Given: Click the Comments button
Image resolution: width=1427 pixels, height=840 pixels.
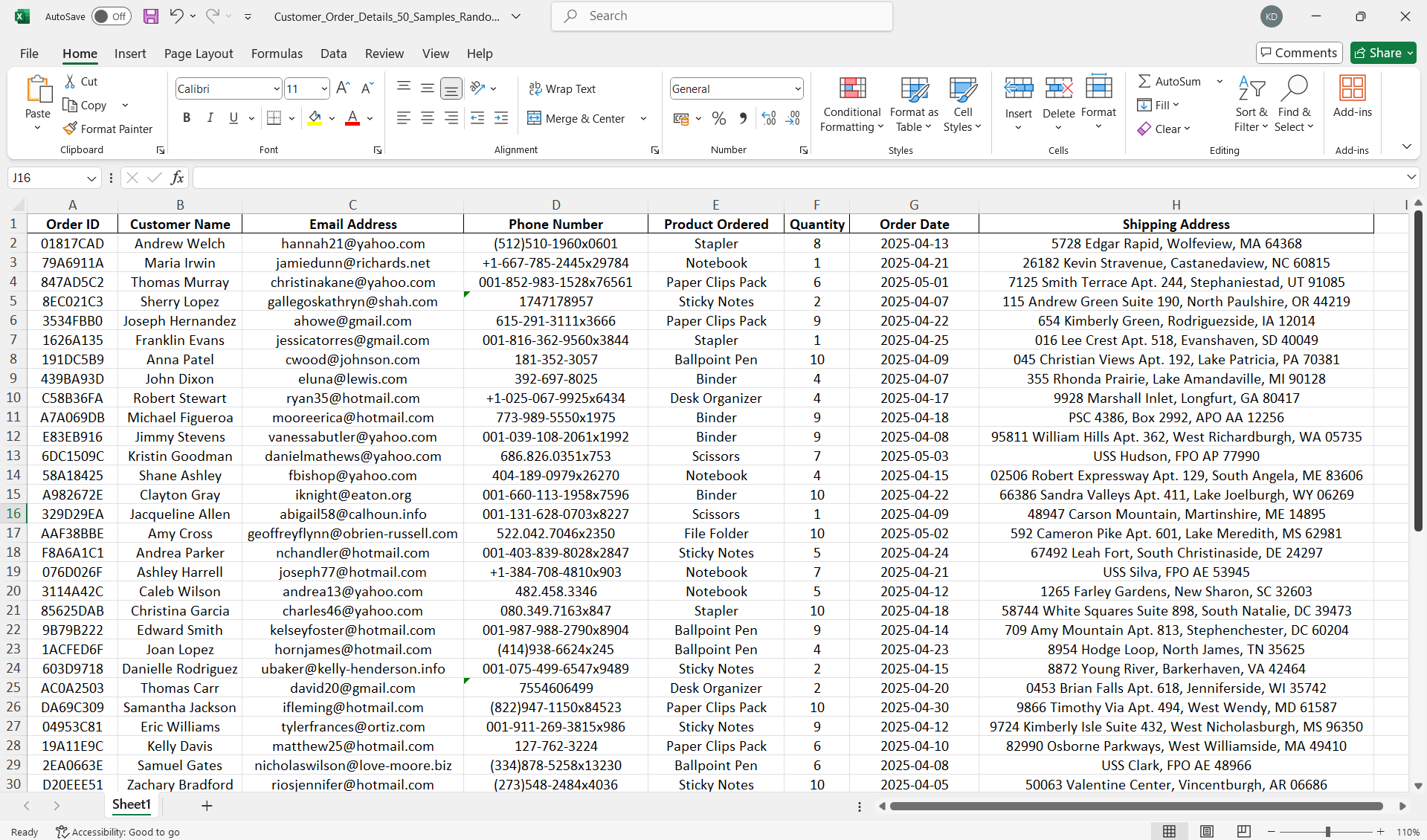Looking at the screenshot, I should click(x=1299, y=53).
